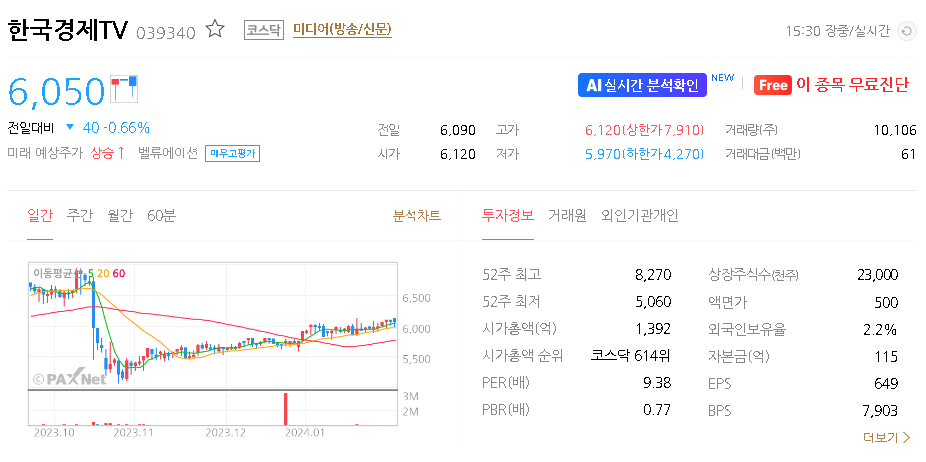Open the 더보기 chevron arrow

pos(907,438)
